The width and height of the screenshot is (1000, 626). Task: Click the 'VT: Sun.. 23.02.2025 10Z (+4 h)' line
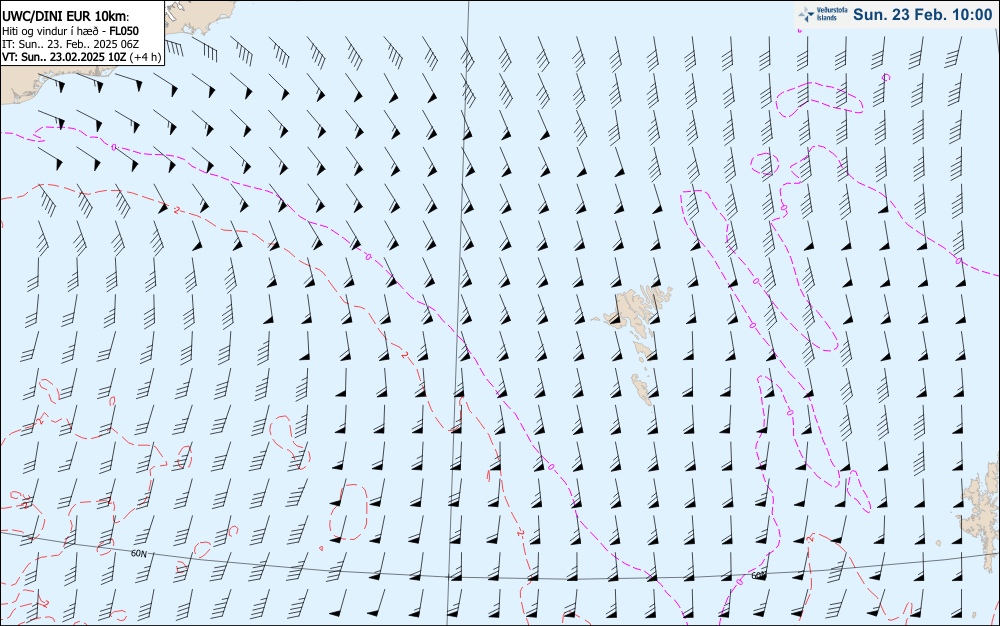[x=81, y=57]
